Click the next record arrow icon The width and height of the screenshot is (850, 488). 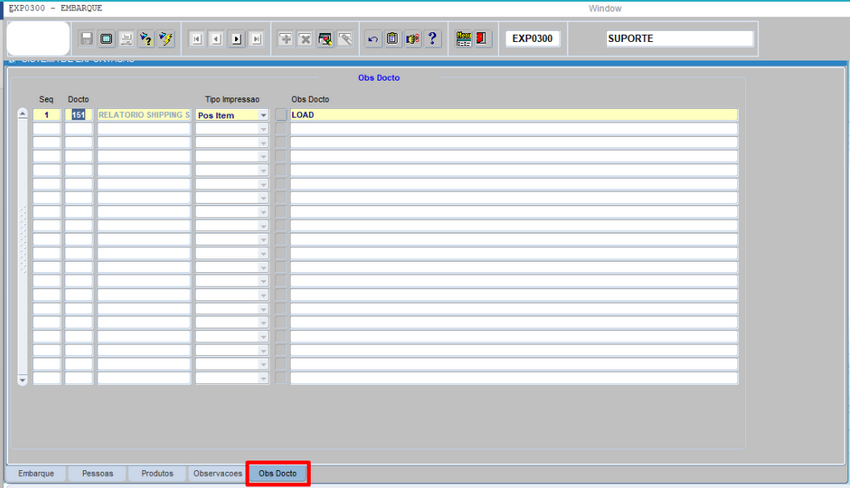click(236, 39)
